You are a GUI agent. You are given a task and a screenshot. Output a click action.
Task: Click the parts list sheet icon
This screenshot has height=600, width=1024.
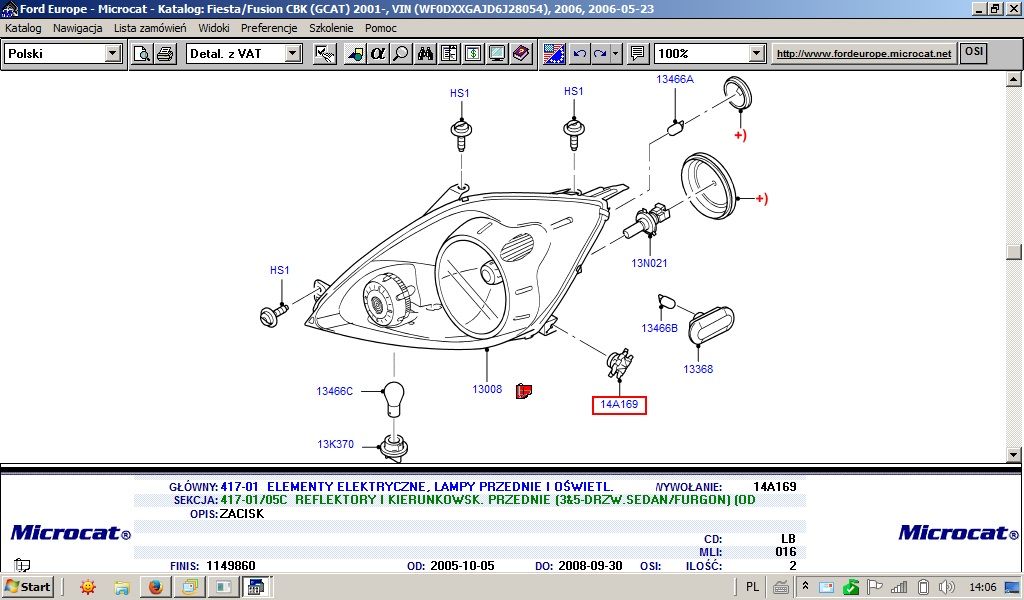click(449, 54)
